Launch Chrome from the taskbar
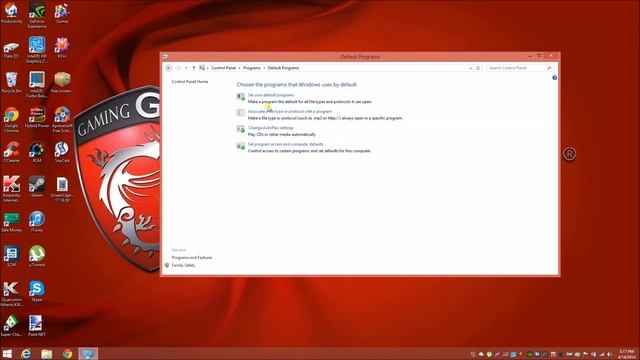This screenshot has width=640, height=360. click(67, 354)
